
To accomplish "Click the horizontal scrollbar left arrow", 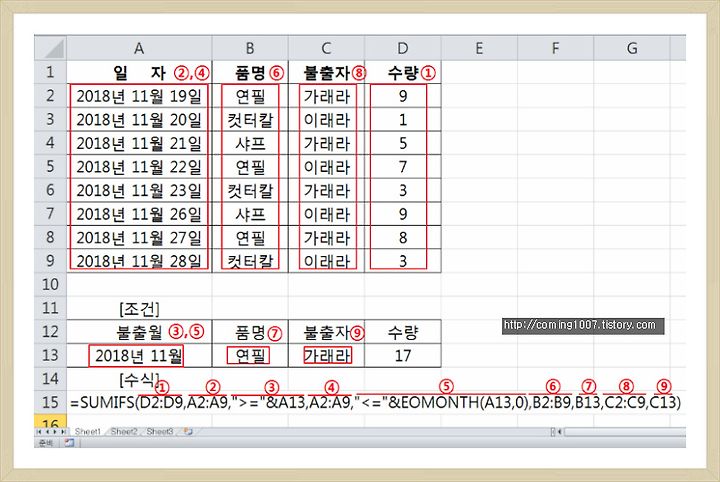I will 560,432.
